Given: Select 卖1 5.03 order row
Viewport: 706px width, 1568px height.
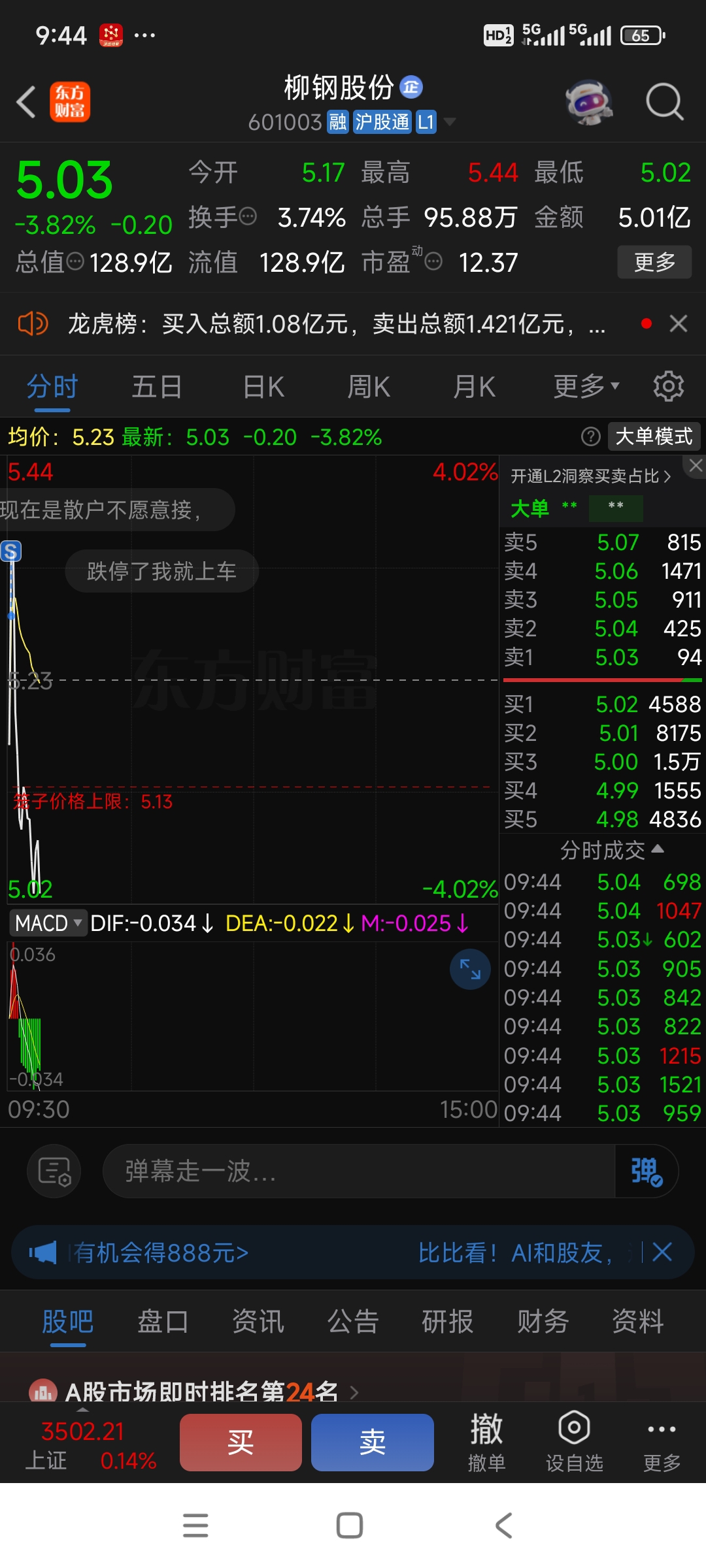Looking at the screenshot, I should [x=603, y=657].
